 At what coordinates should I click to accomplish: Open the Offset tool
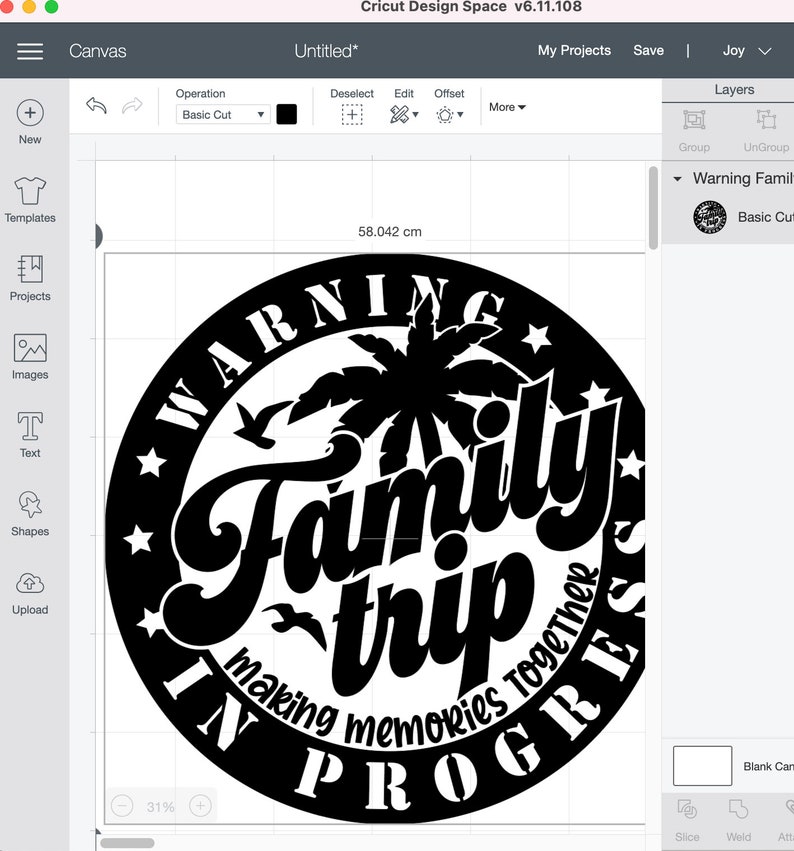click(449, 115)
